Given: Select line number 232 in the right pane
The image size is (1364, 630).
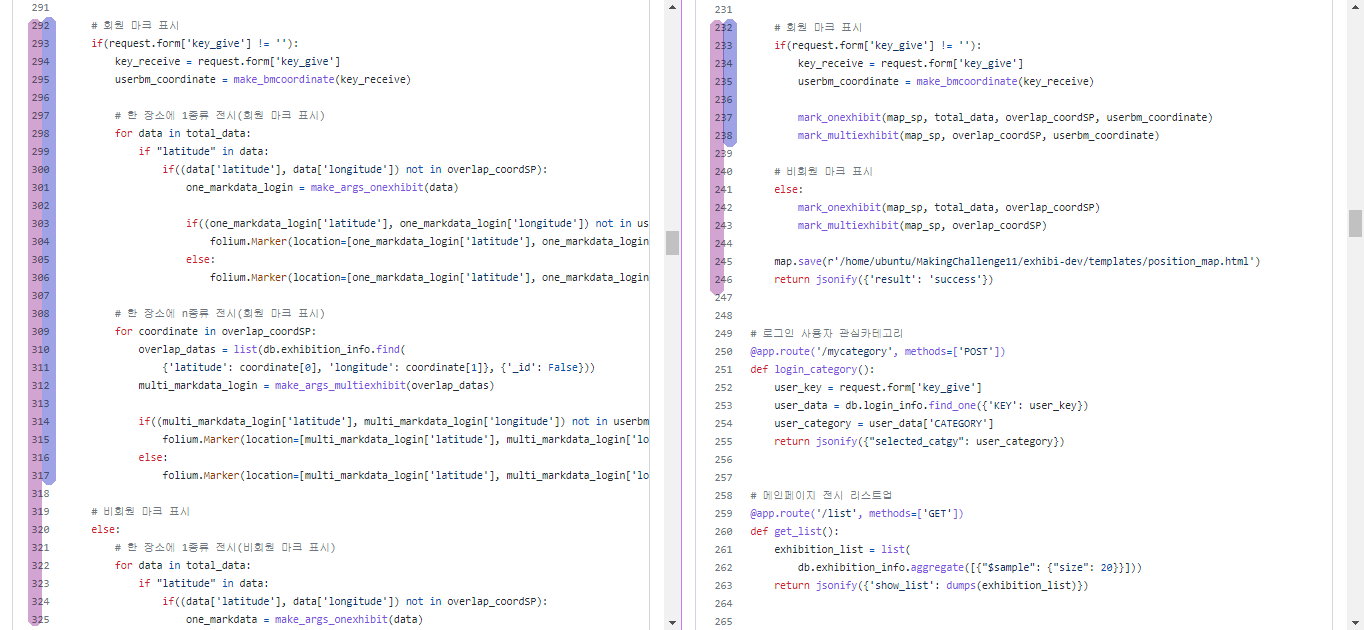Looking at the screenshot, I should coord(725,27).
